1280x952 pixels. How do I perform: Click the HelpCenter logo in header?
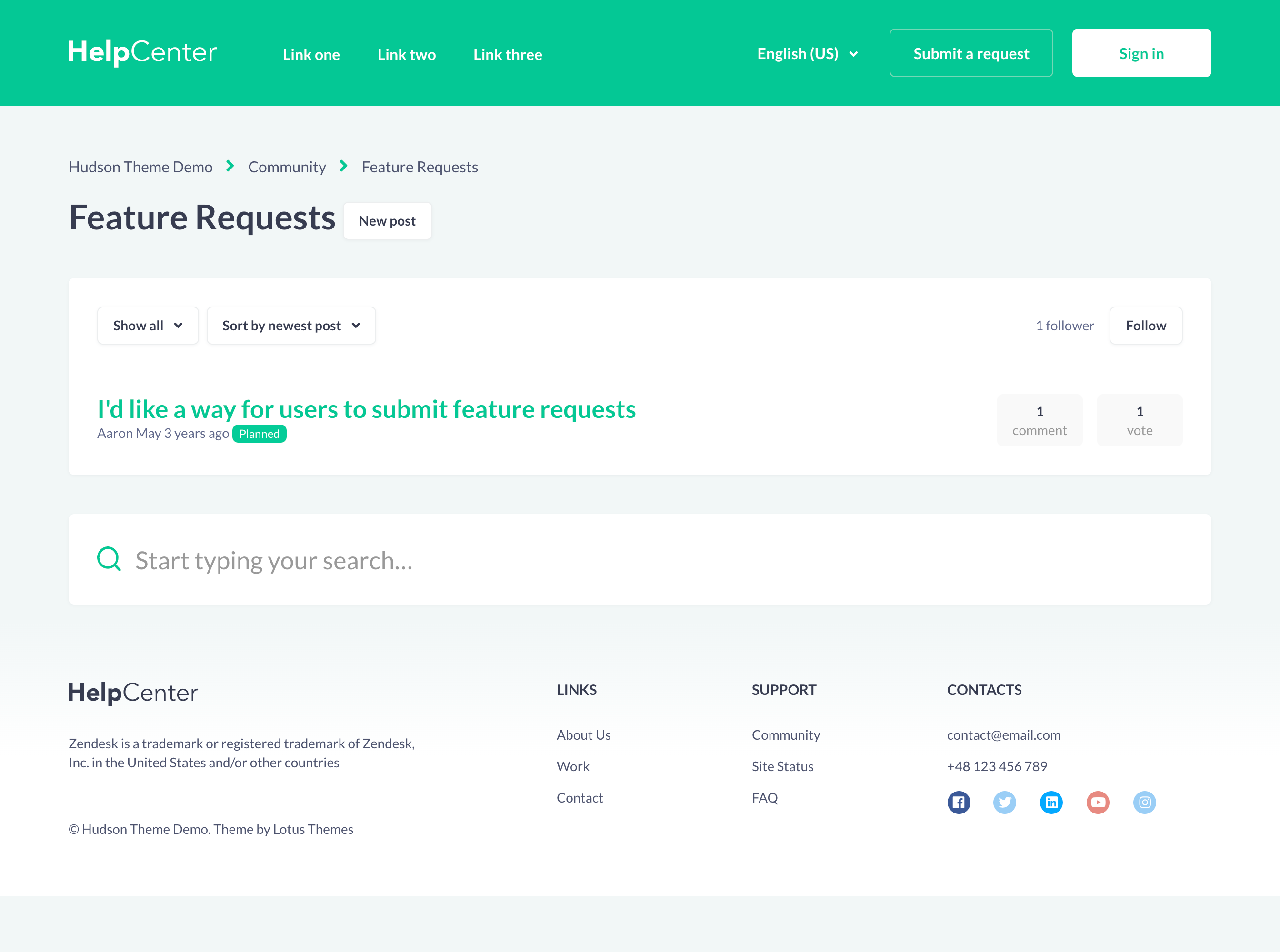point(142,52)
